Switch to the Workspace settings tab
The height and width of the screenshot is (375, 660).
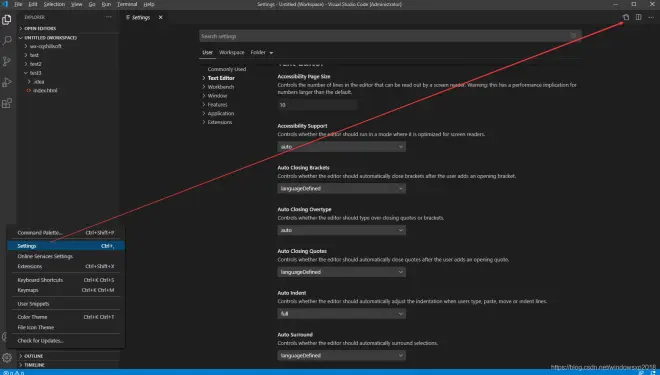(x=232, y=53)
